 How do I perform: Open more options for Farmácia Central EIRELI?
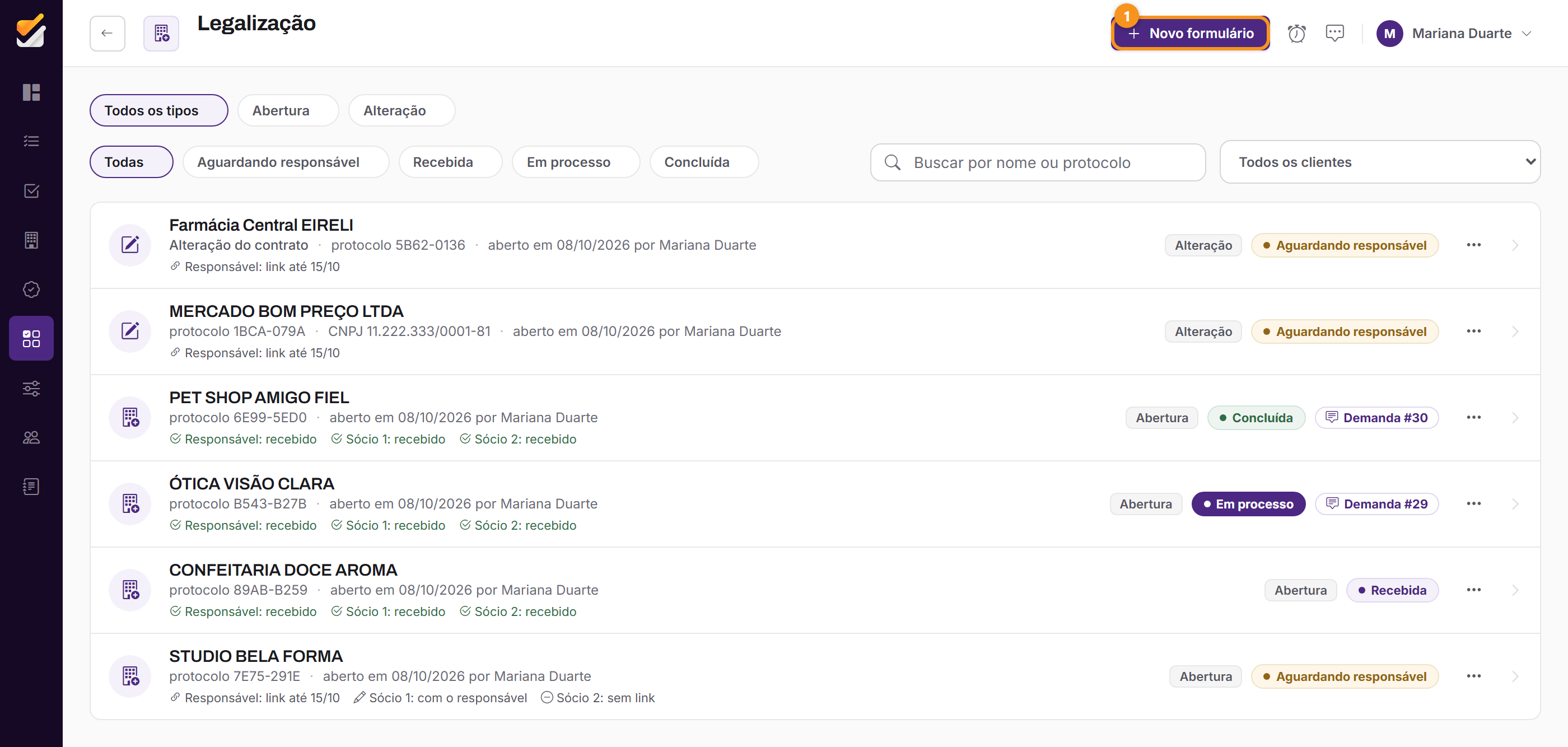coord(1473,245)
